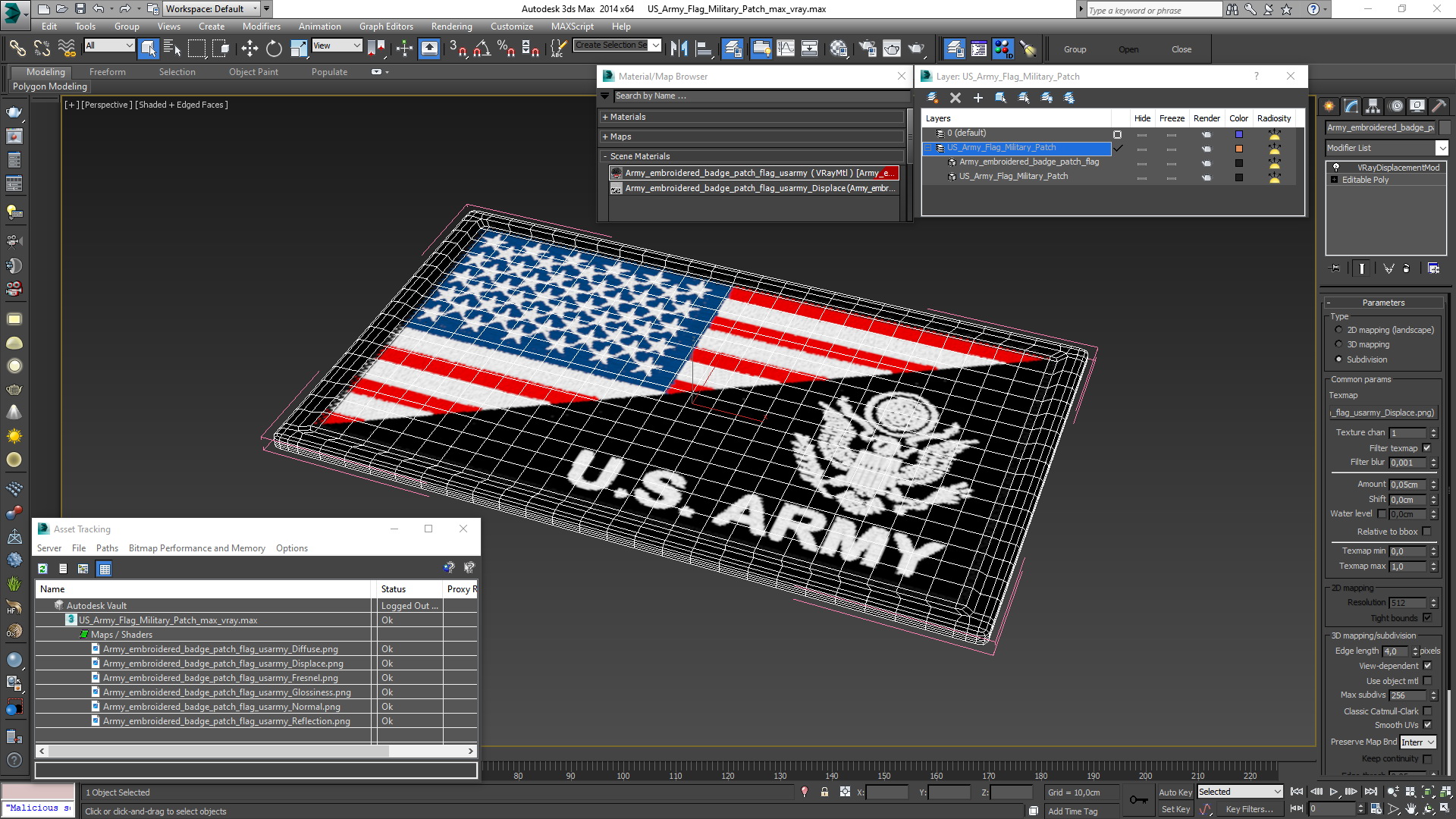The height and width of the screenshot is (819, 1456).
Task: Open the Curve Editor icon
Action: pos(786,49)
